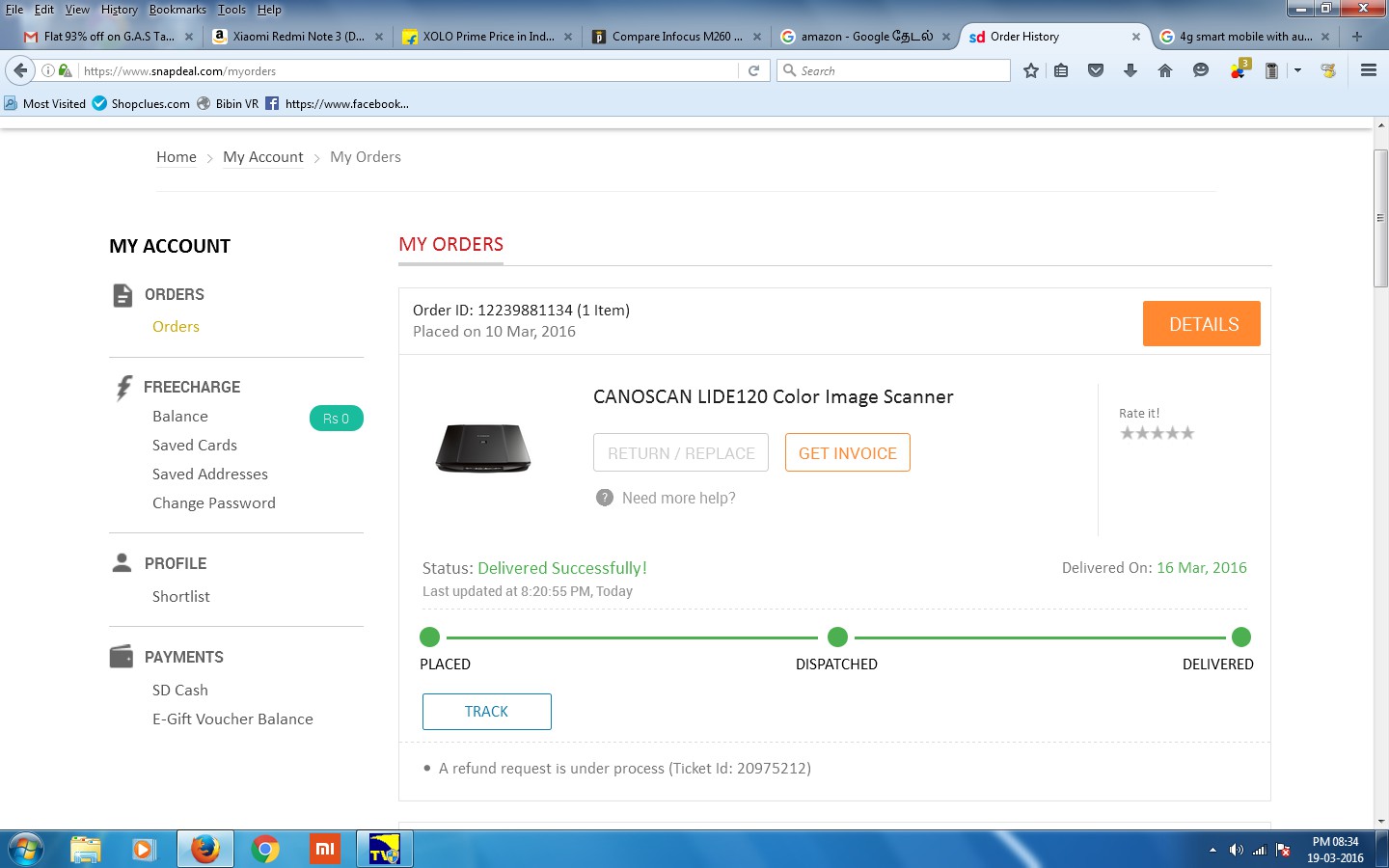Screen dimensions: 1389x868
Task: Track the order with TRACK button
Action: [x=486, y=712]
